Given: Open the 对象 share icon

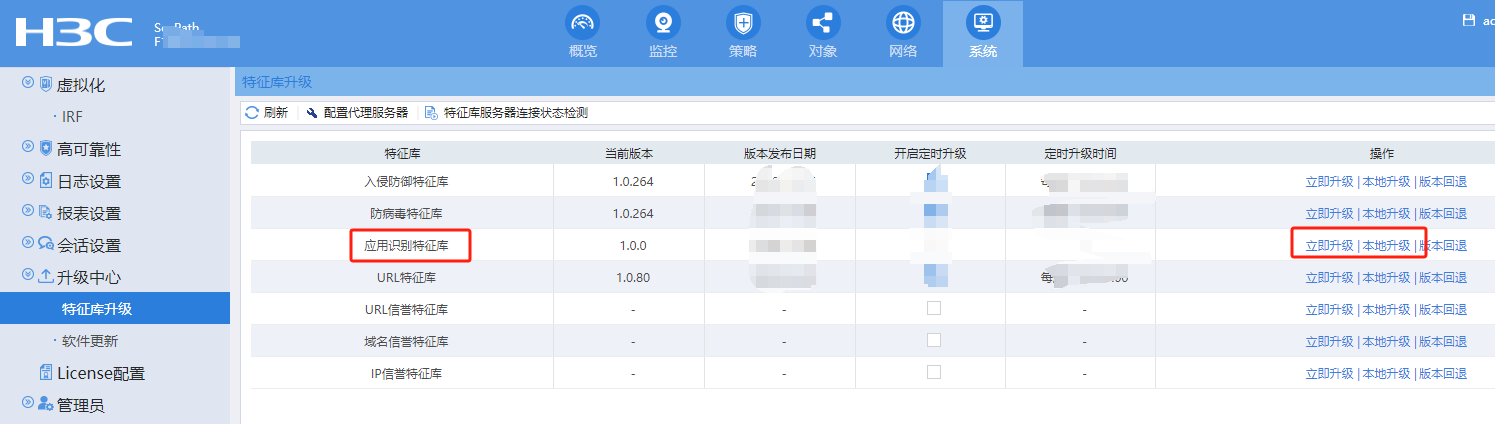Looking at the screenshot, I should 822,23.
